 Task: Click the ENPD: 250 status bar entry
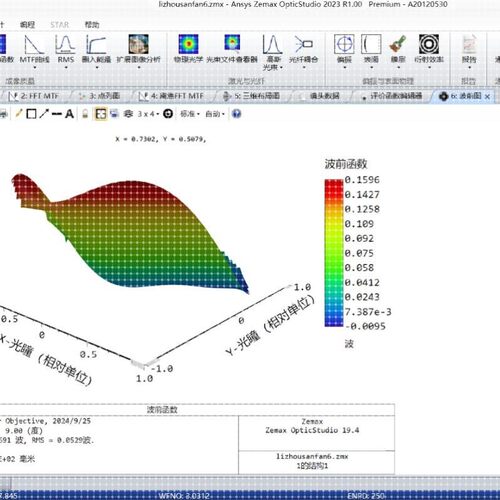[x=366, y=496]
